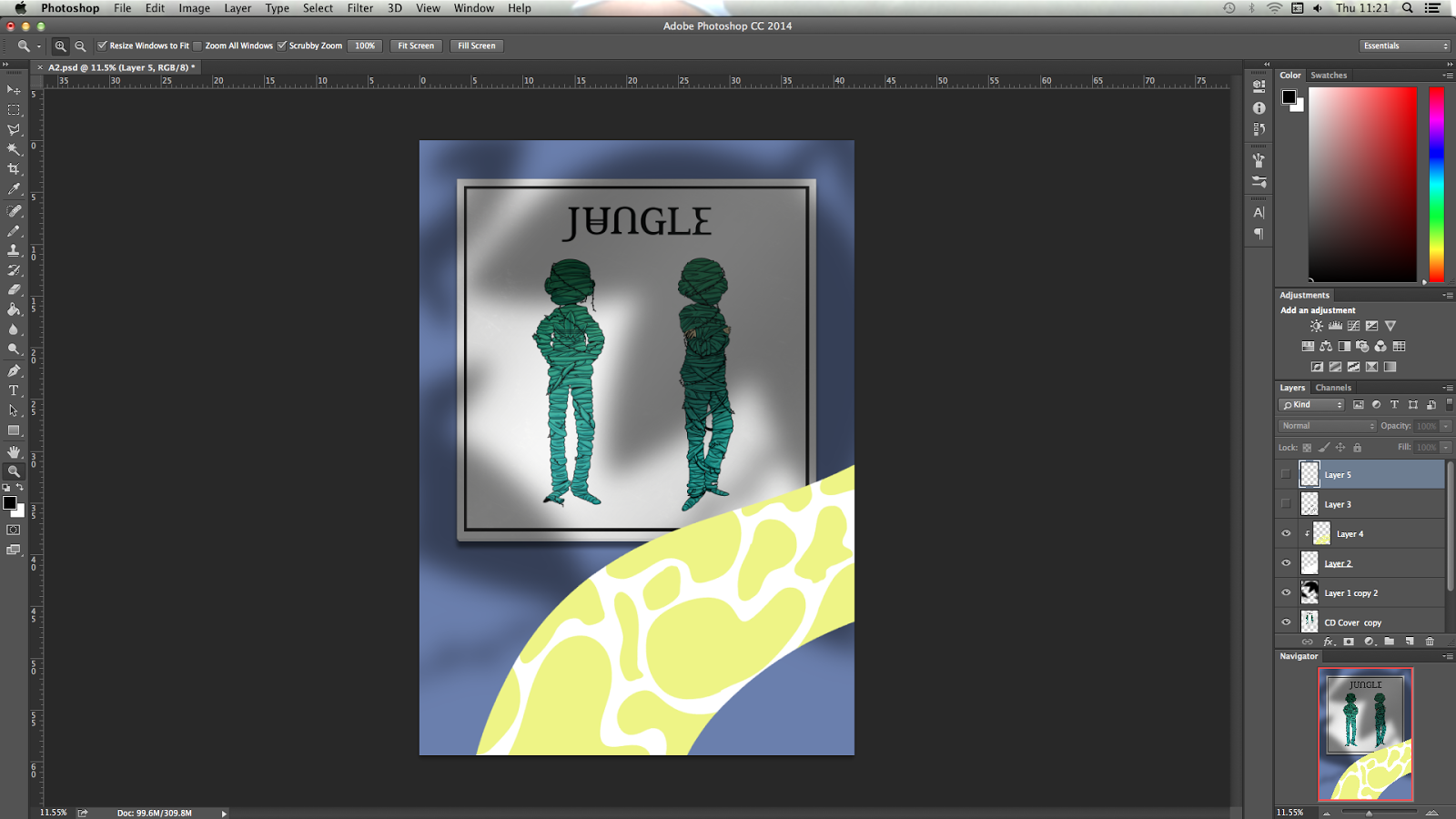Click Navigator preview thumbnail

[x=1365, y=734]
